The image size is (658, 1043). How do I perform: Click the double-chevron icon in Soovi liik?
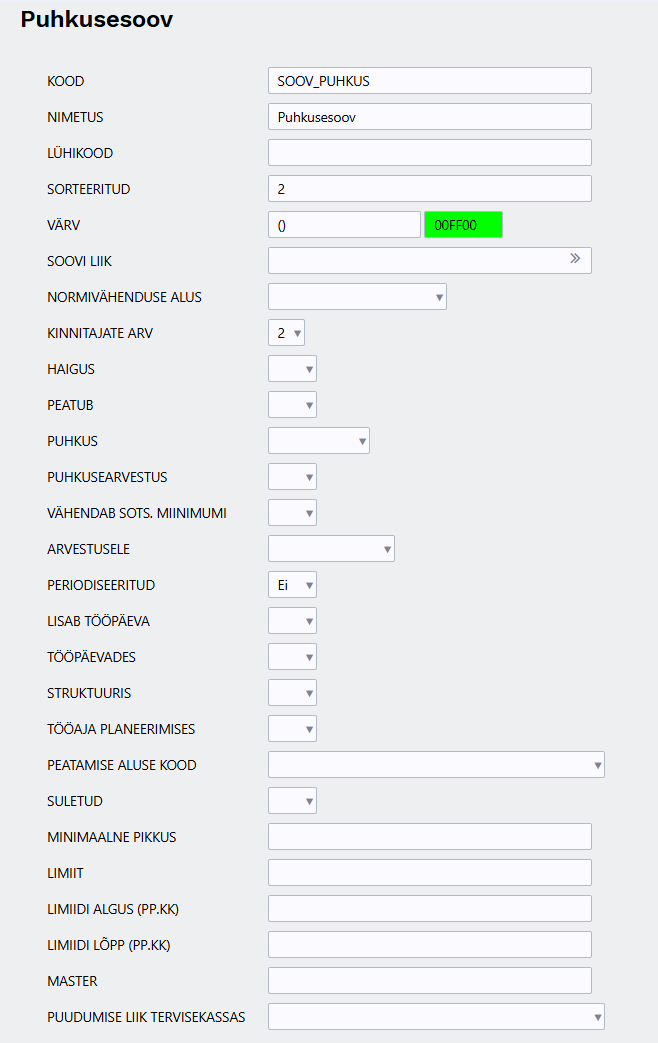click(x=575, y=259)
